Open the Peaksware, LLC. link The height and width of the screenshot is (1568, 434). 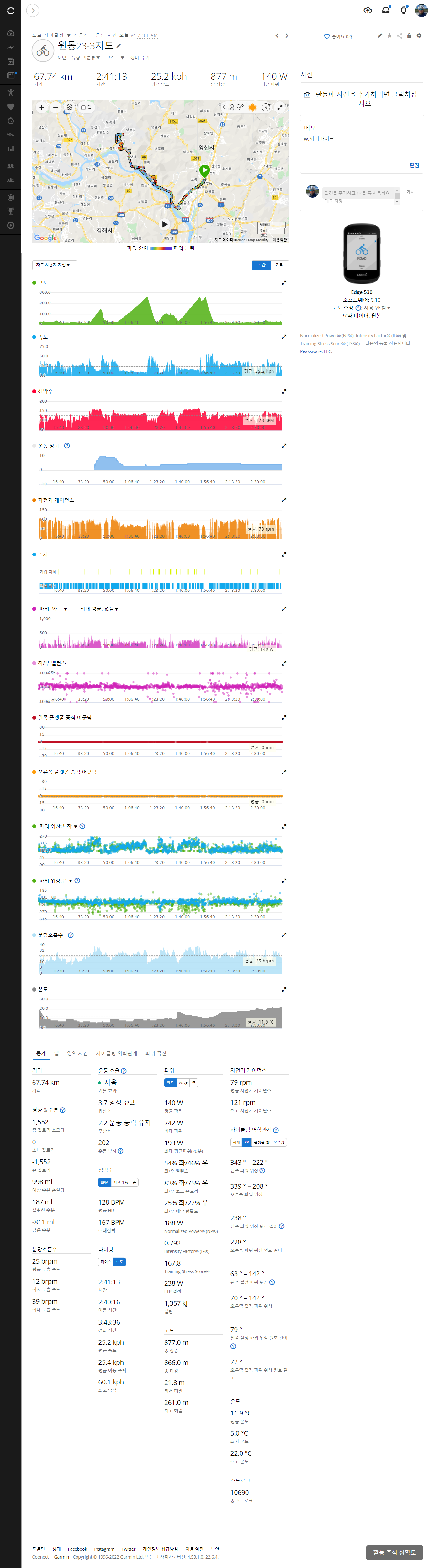point(315,352)
